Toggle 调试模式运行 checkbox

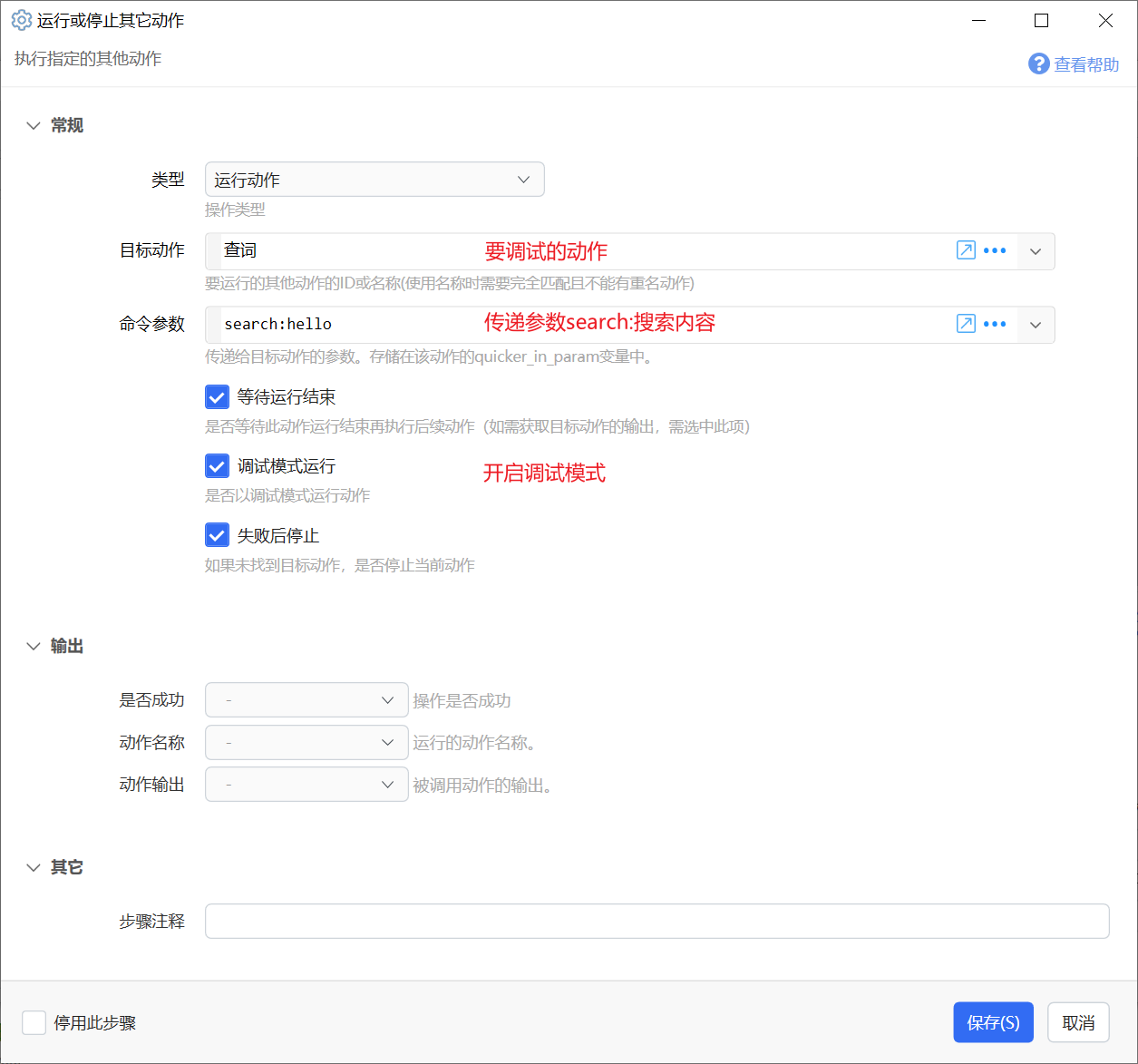(x=217, y=466)
